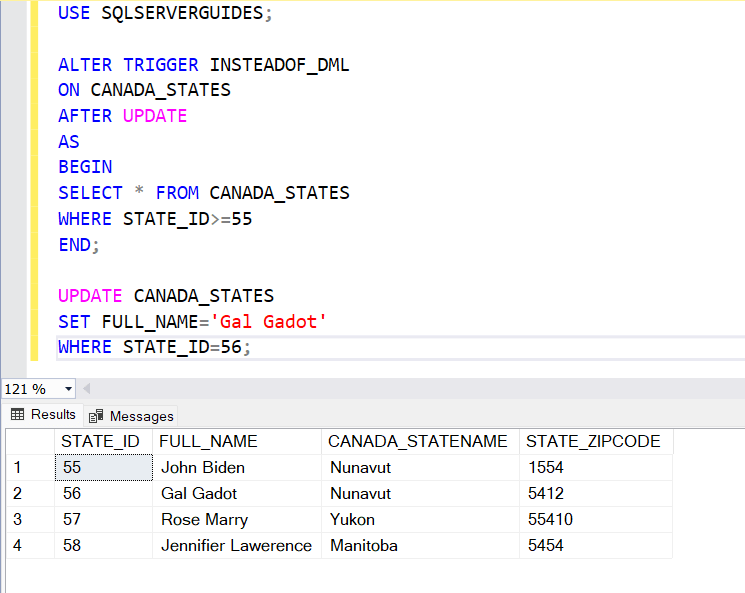This screenshot has height=593, width=745.
Task: Select the CANADA_STATENAME column header
Action: tap(420, 441)
